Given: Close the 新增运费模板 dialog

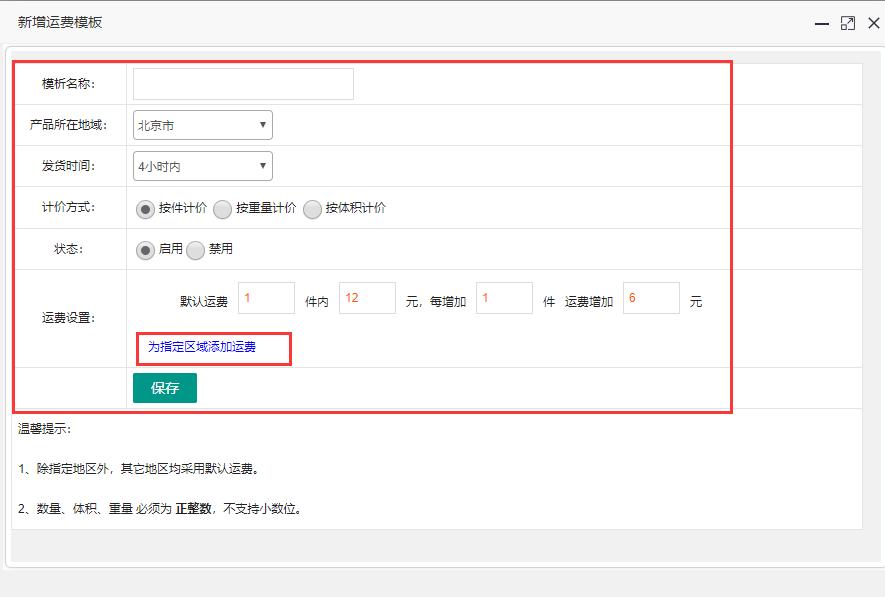Looking at the screenshot, I should [x=873, y=23].
